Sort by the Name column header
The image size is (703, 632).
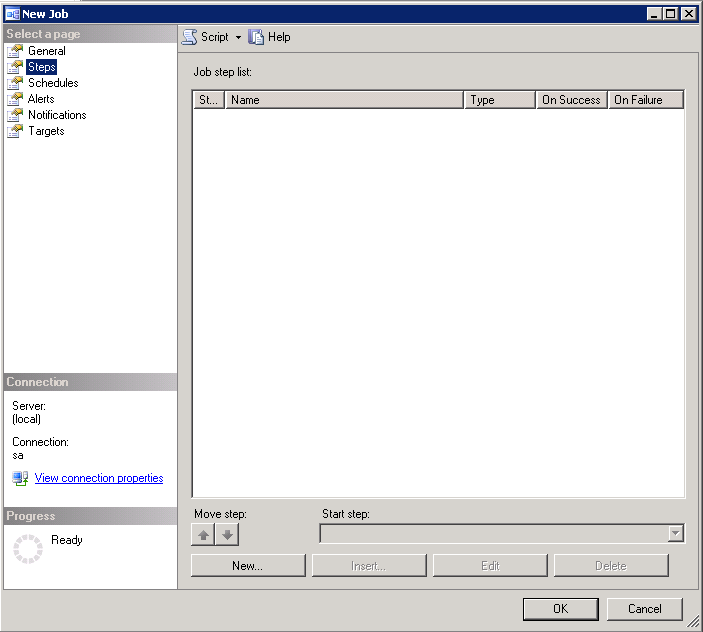pyautogui.click(x=344, y=100)
